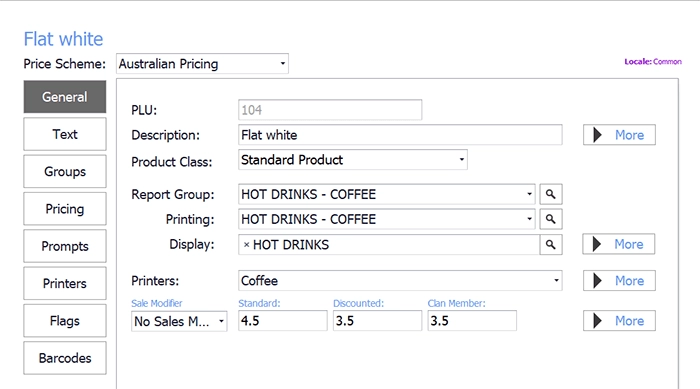
Task: Remove HOT DRINKS tag from Display
Action: 246,245
